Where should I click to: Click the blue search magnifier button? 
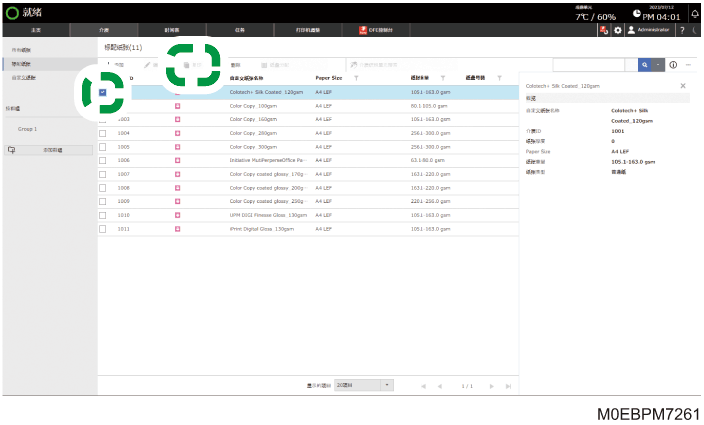[x=644, y=65]
